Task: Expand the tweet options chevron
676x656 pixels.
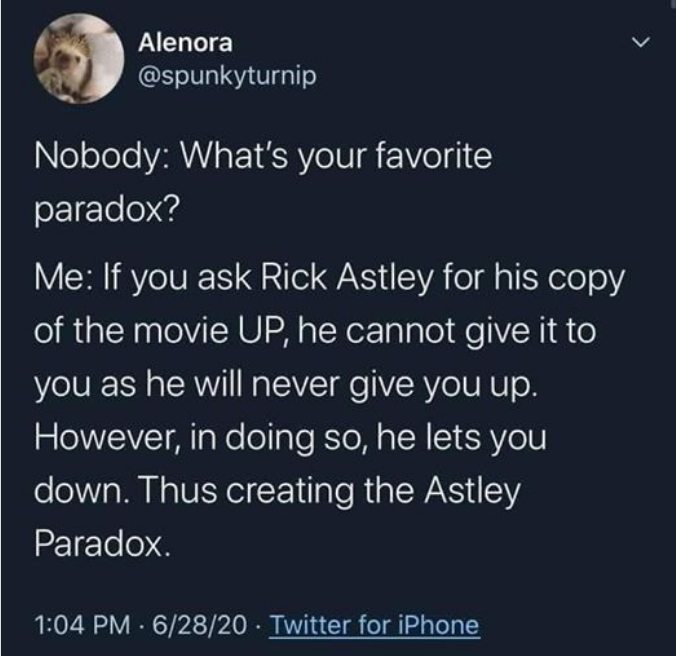Action: click(640, 42)
